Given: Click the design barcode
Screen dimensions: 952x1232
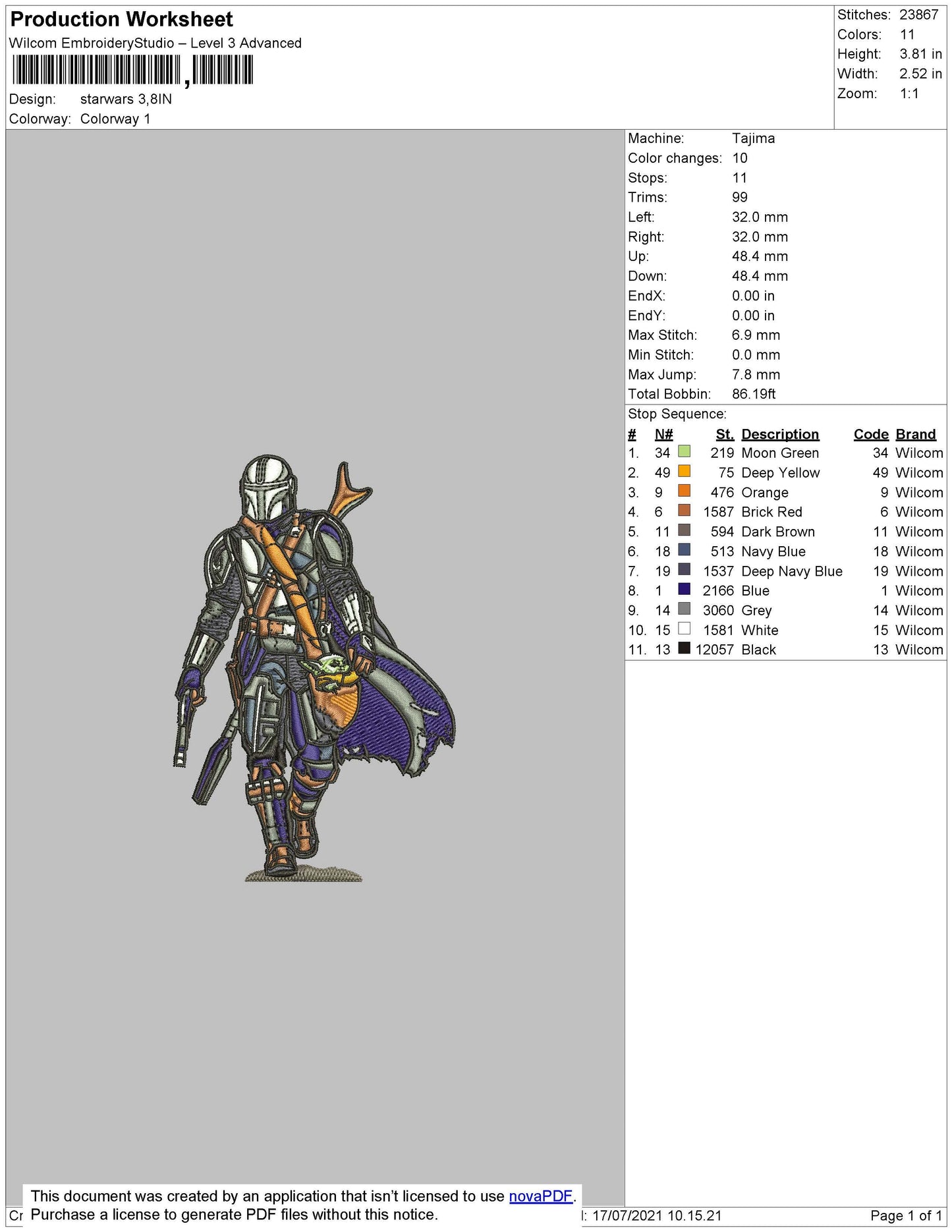Looking at the screenshot, I should (x=132, y=70).
